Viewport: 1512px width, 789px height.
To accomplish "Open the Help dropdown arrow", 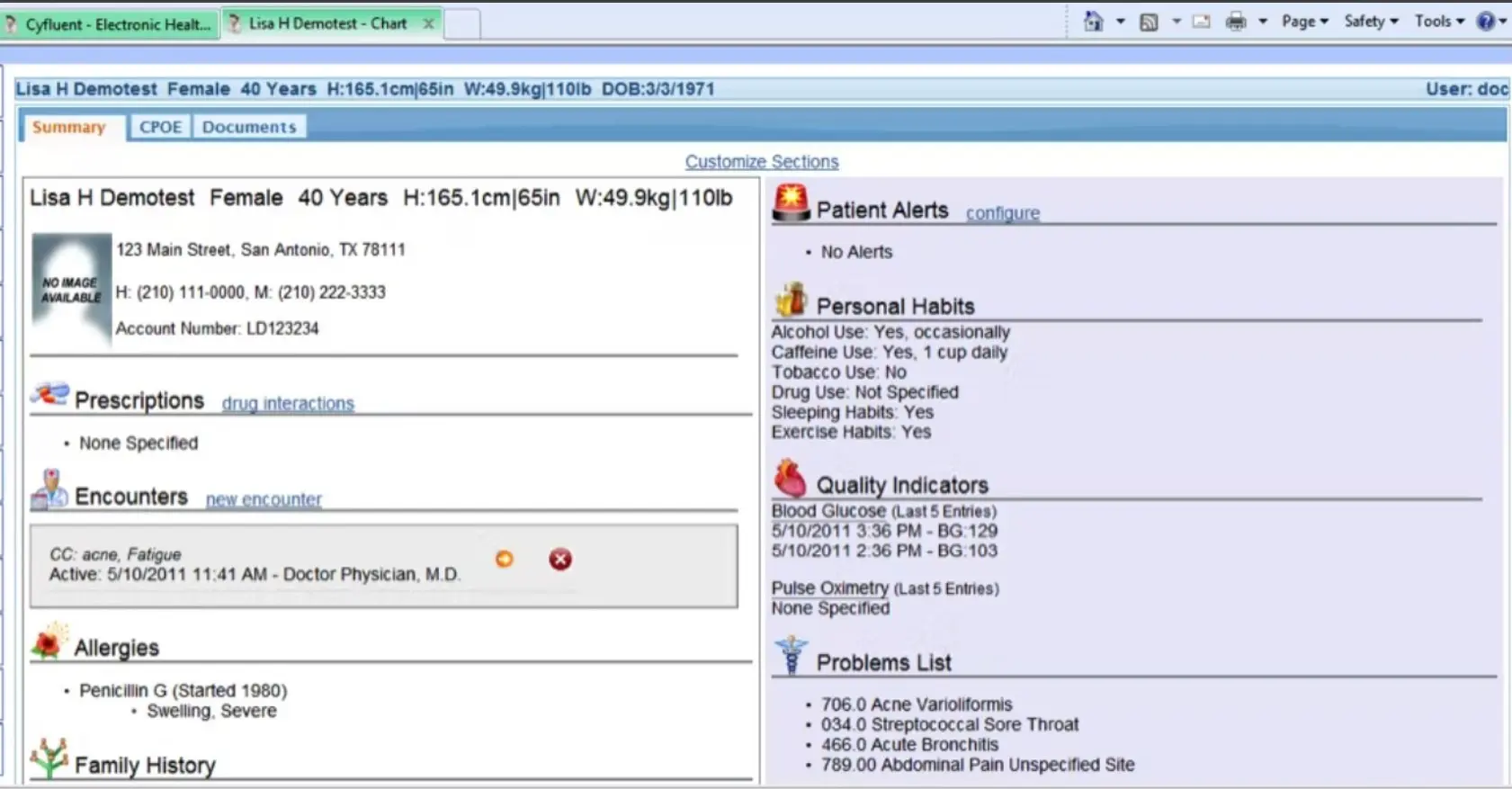I will point(1502,22).
